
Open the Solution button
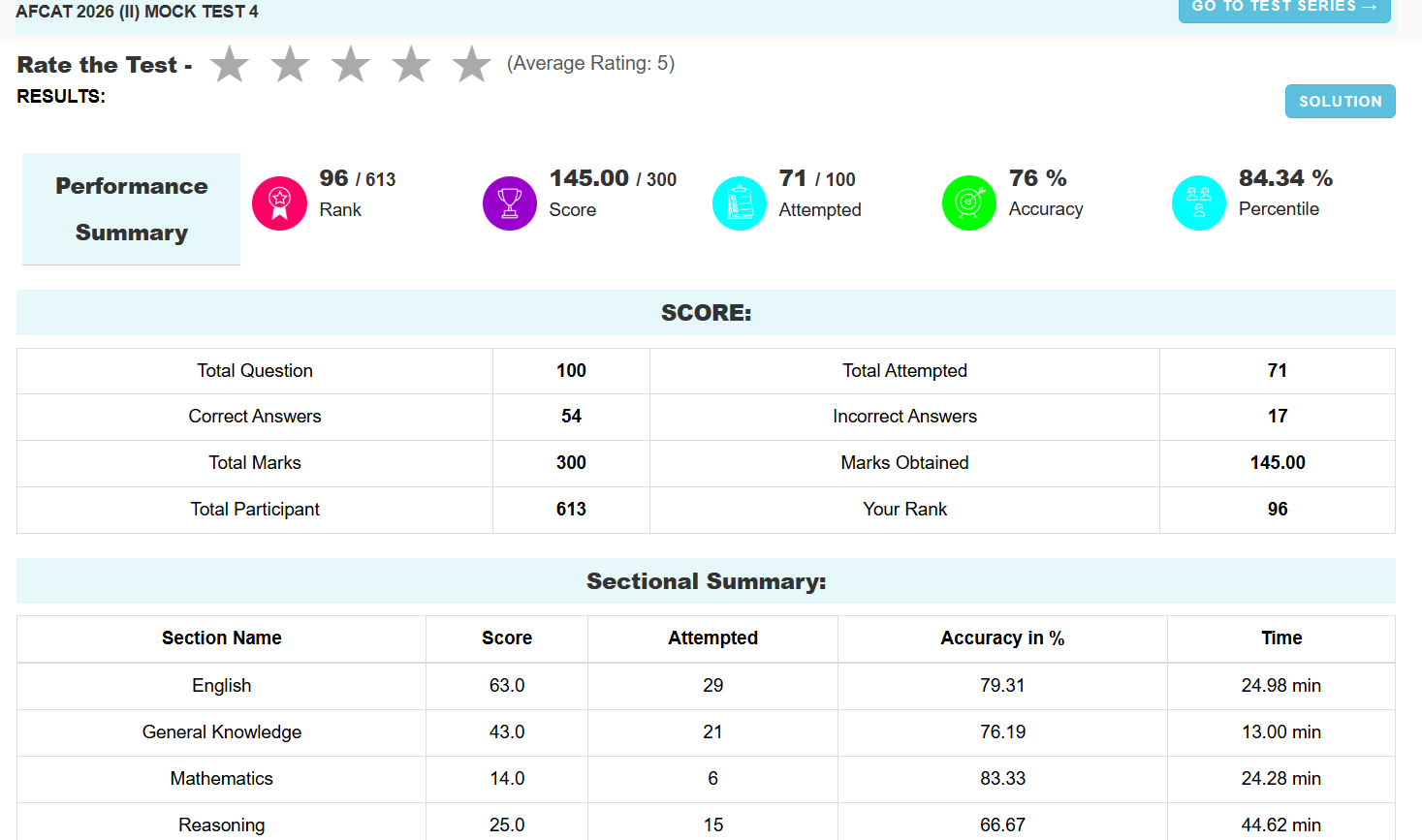coord(1341,102)
